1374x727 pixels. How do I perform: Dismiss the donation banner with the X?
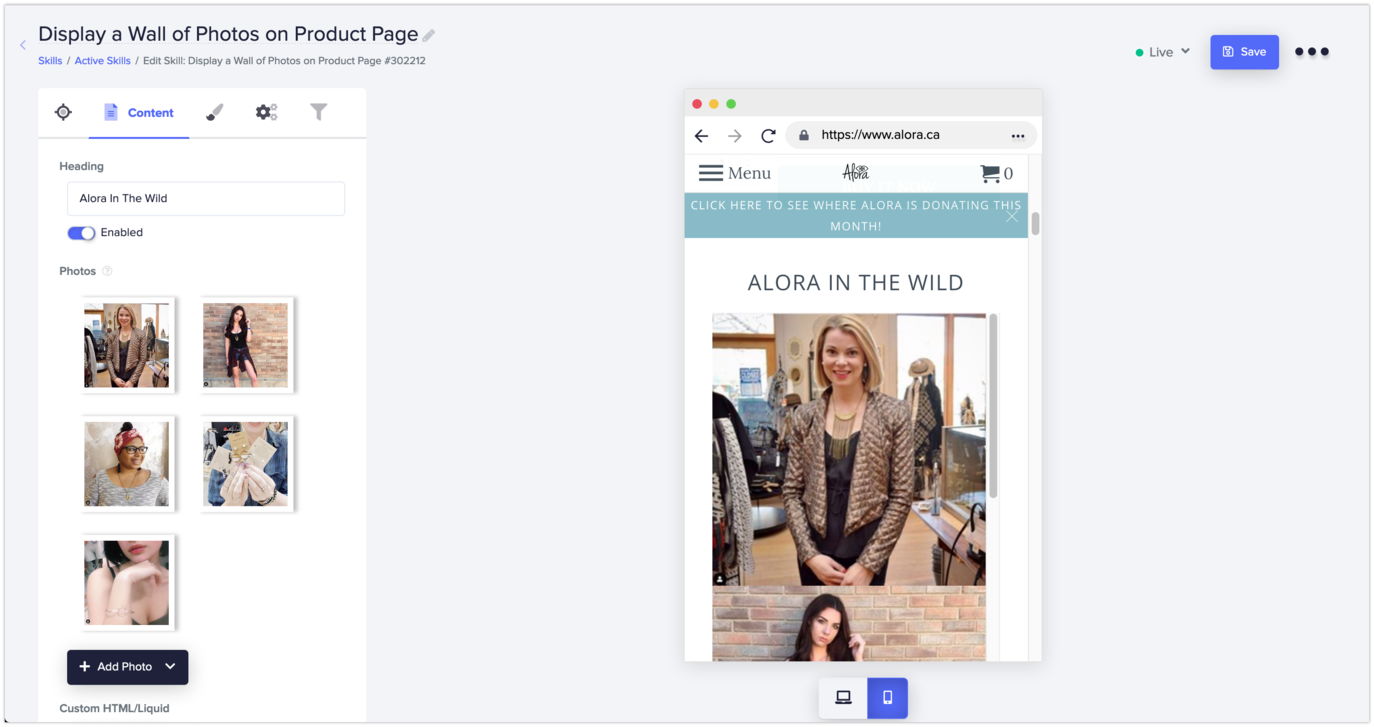[1012, 217]
